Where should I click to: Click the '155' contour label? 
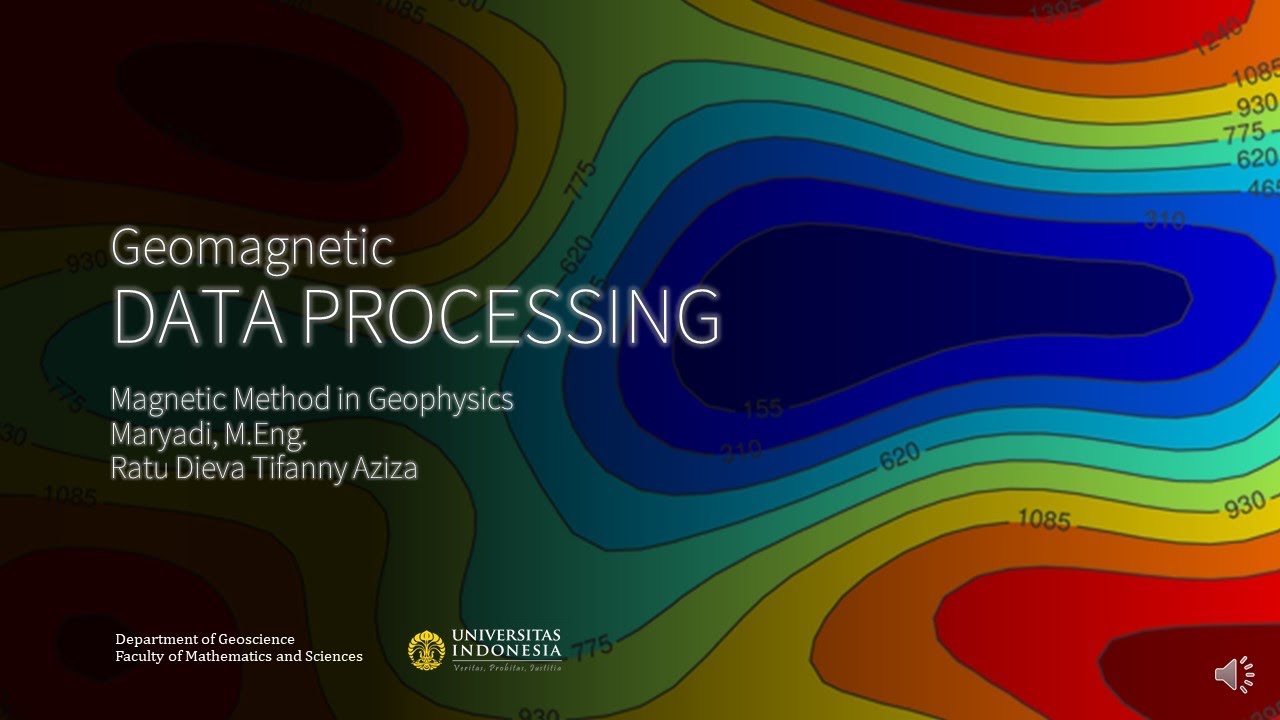(762, 409)
